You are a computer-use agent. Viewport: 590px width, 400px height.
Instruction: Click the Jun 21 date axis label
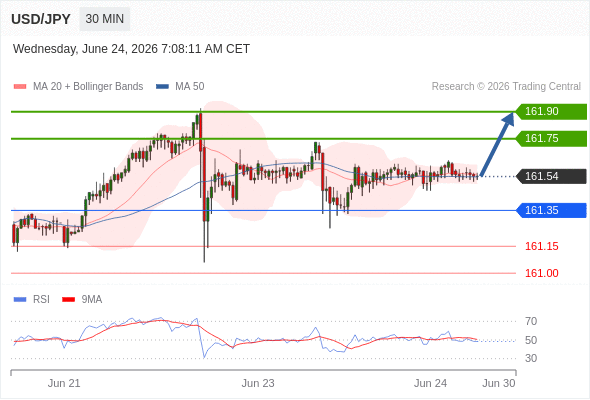coord(64,383)
